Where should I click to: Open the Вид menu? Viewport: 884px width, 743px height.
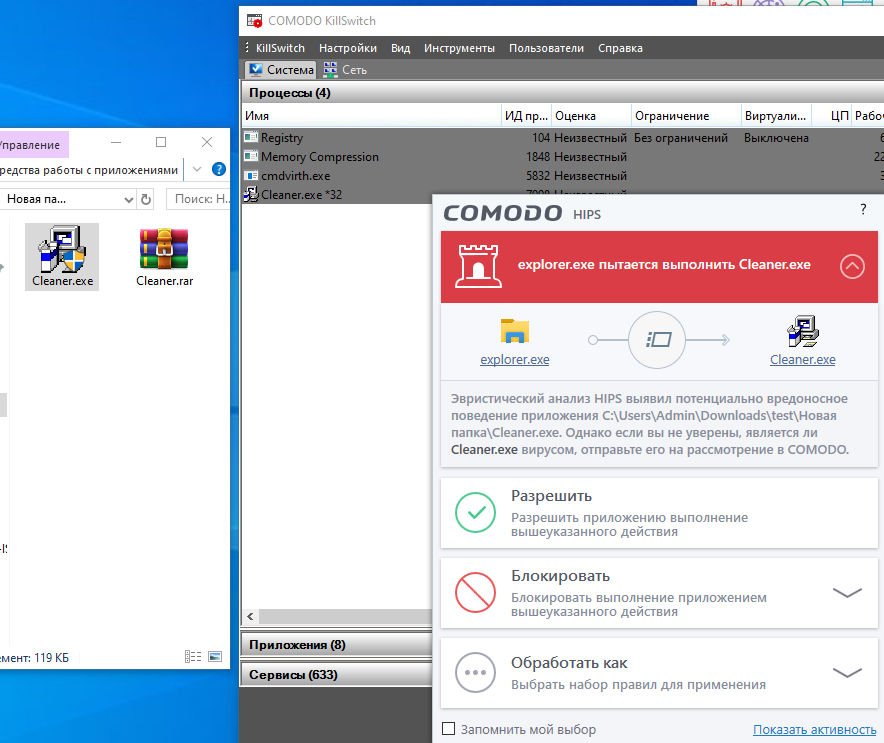tap(400, 48)
